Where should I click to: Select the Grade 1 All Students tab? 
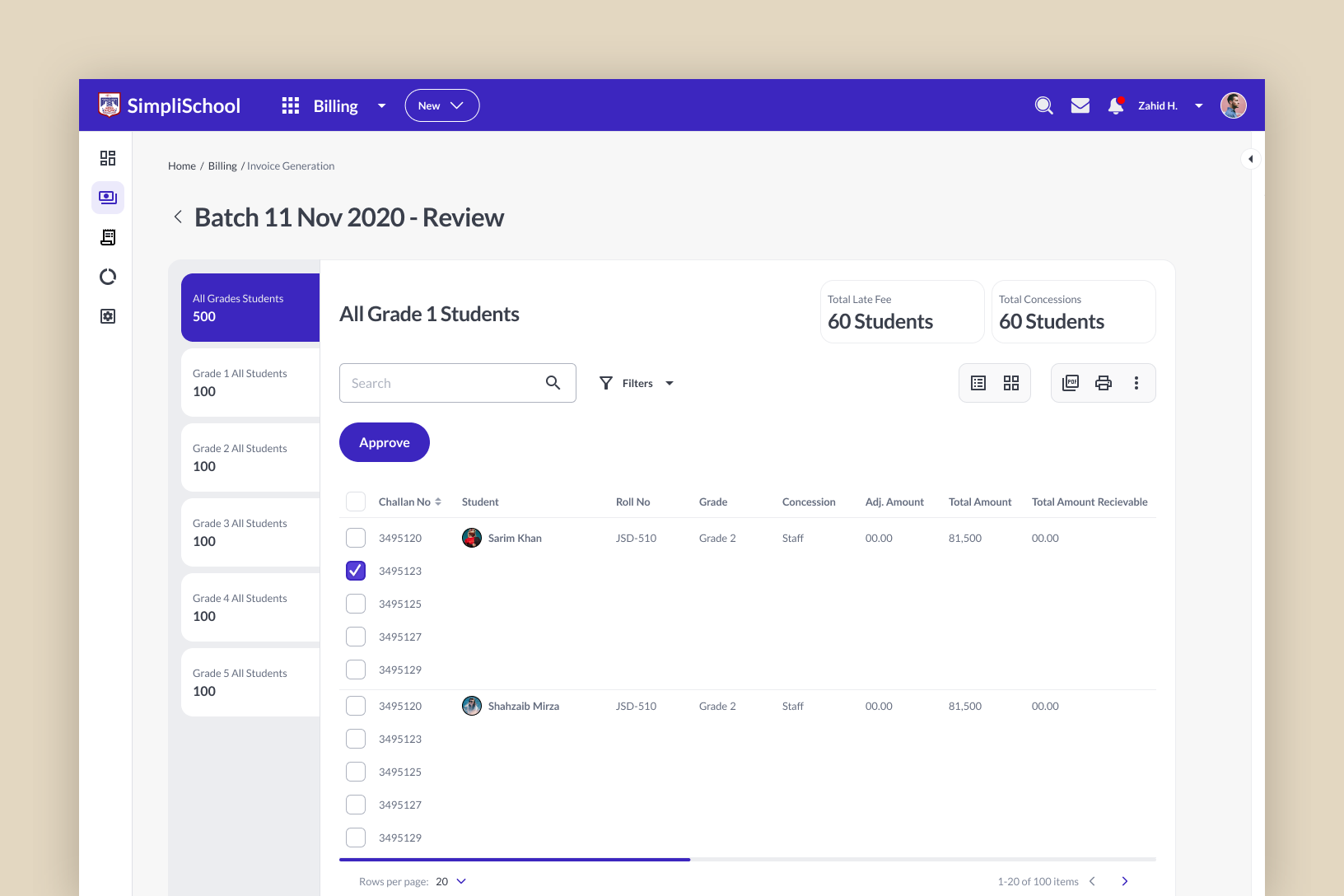(250, 382)
